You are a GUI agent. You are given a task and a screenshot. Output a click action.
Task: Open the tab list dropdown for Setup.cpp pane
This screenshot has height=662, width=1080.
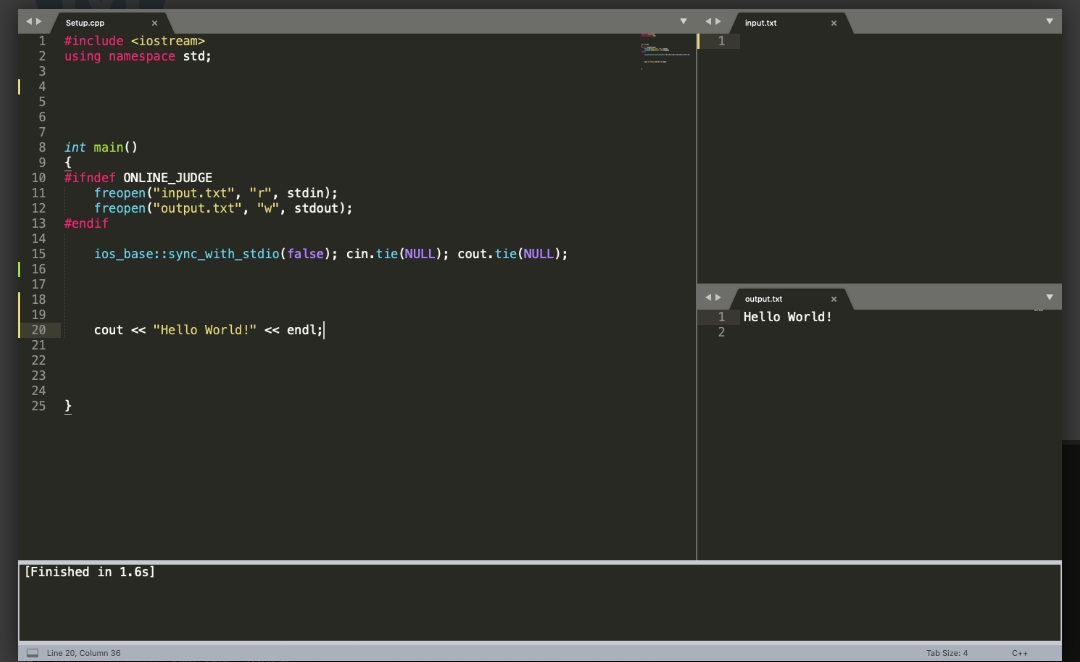[x=684, y=21]
